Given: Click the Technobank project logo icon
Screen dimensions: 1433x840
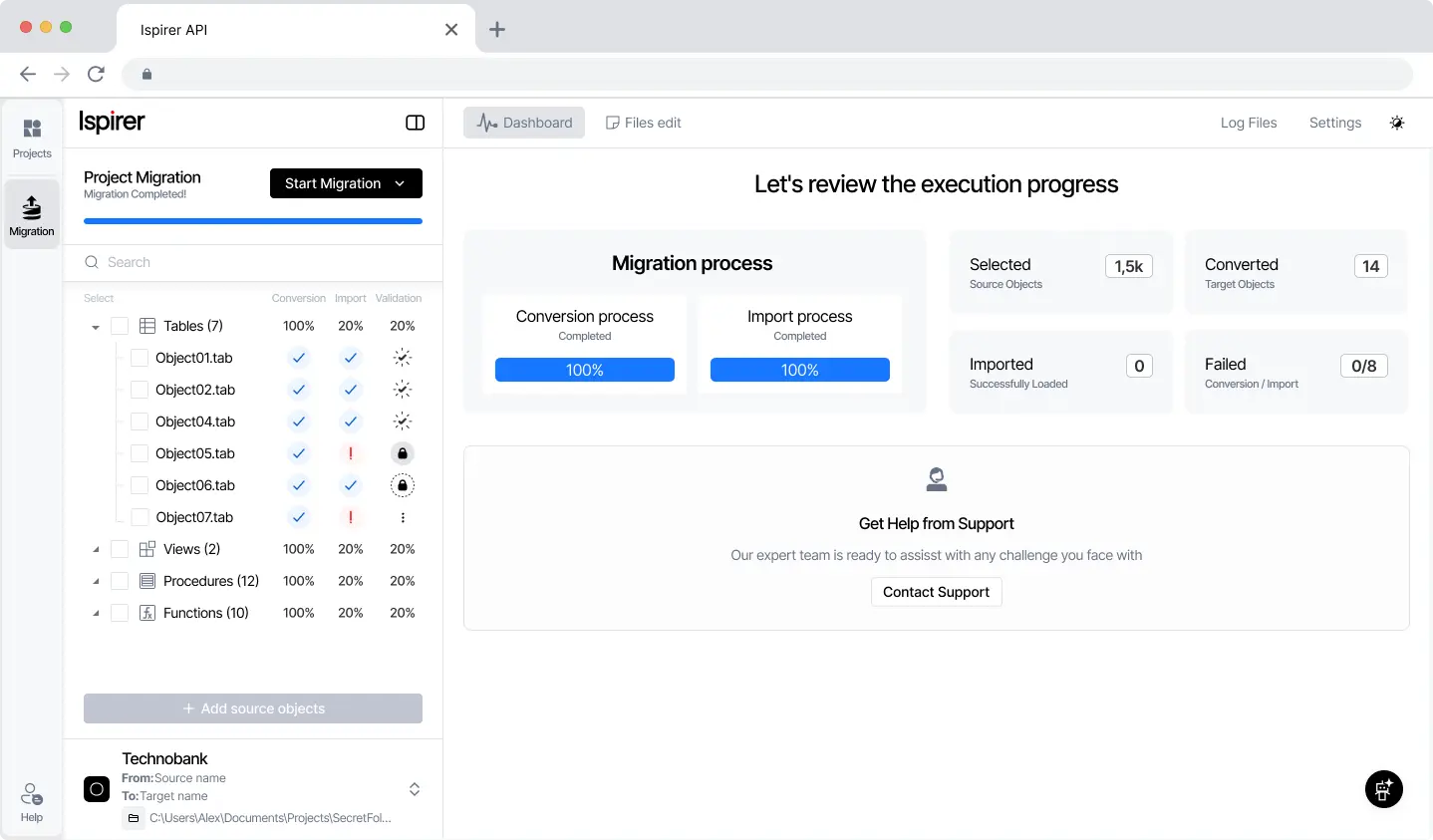Looking at the screenshot, I should [97, 790].
